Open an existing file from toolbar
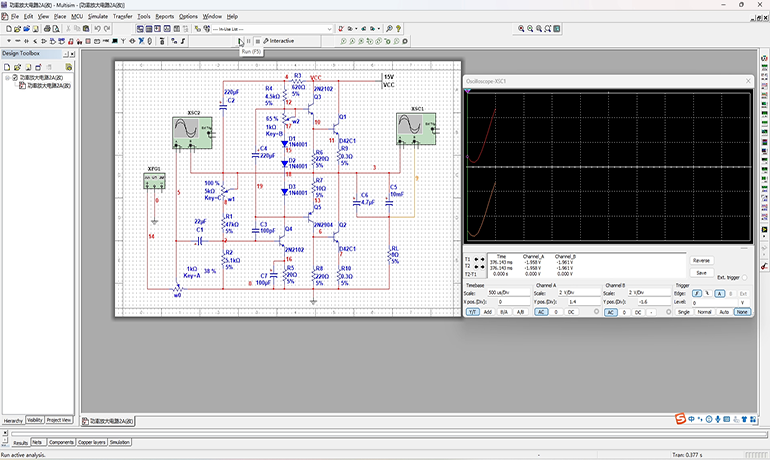This screenshot has height=460, width=770. (18, 29)
